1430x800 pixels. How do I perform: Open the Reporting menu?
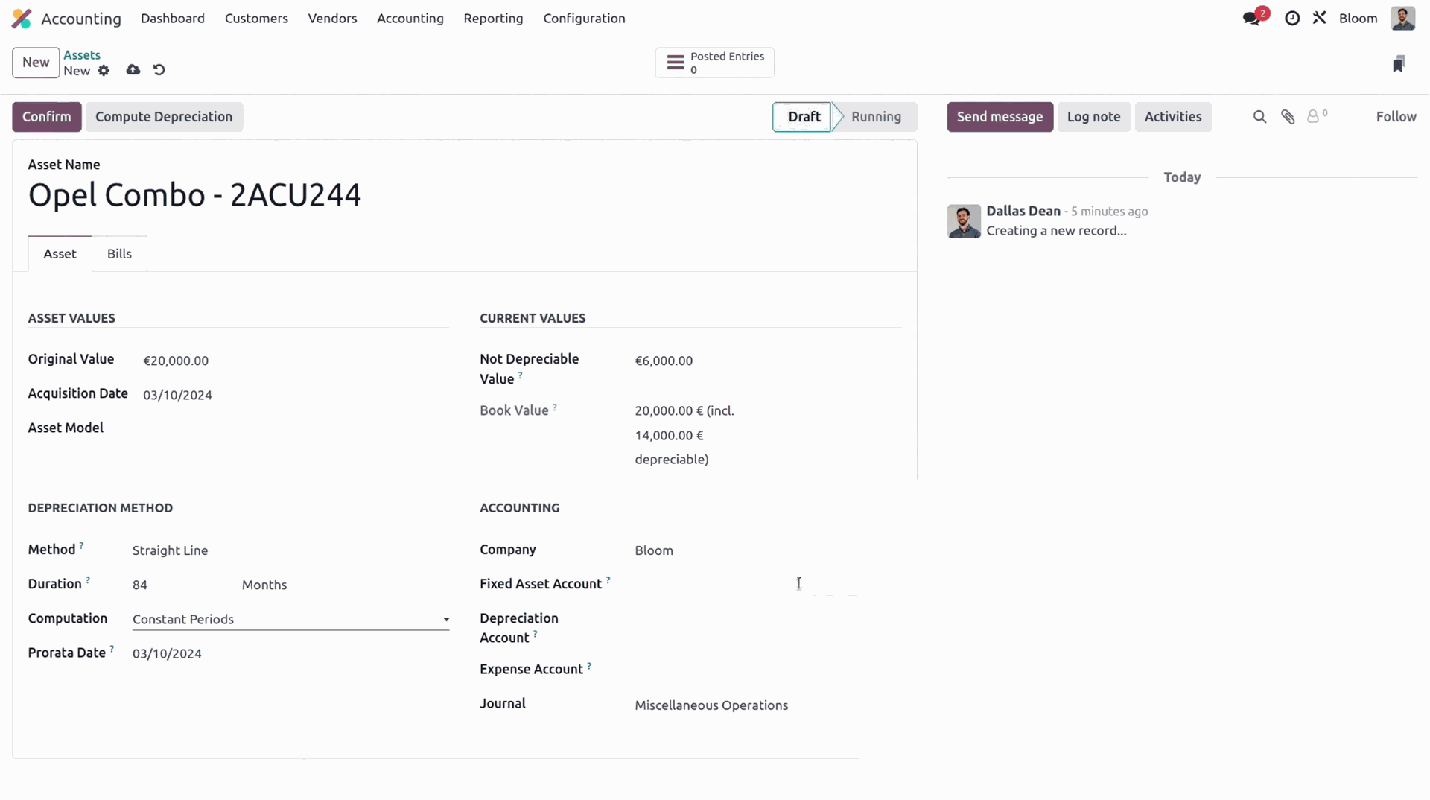[x=493, y=18]
